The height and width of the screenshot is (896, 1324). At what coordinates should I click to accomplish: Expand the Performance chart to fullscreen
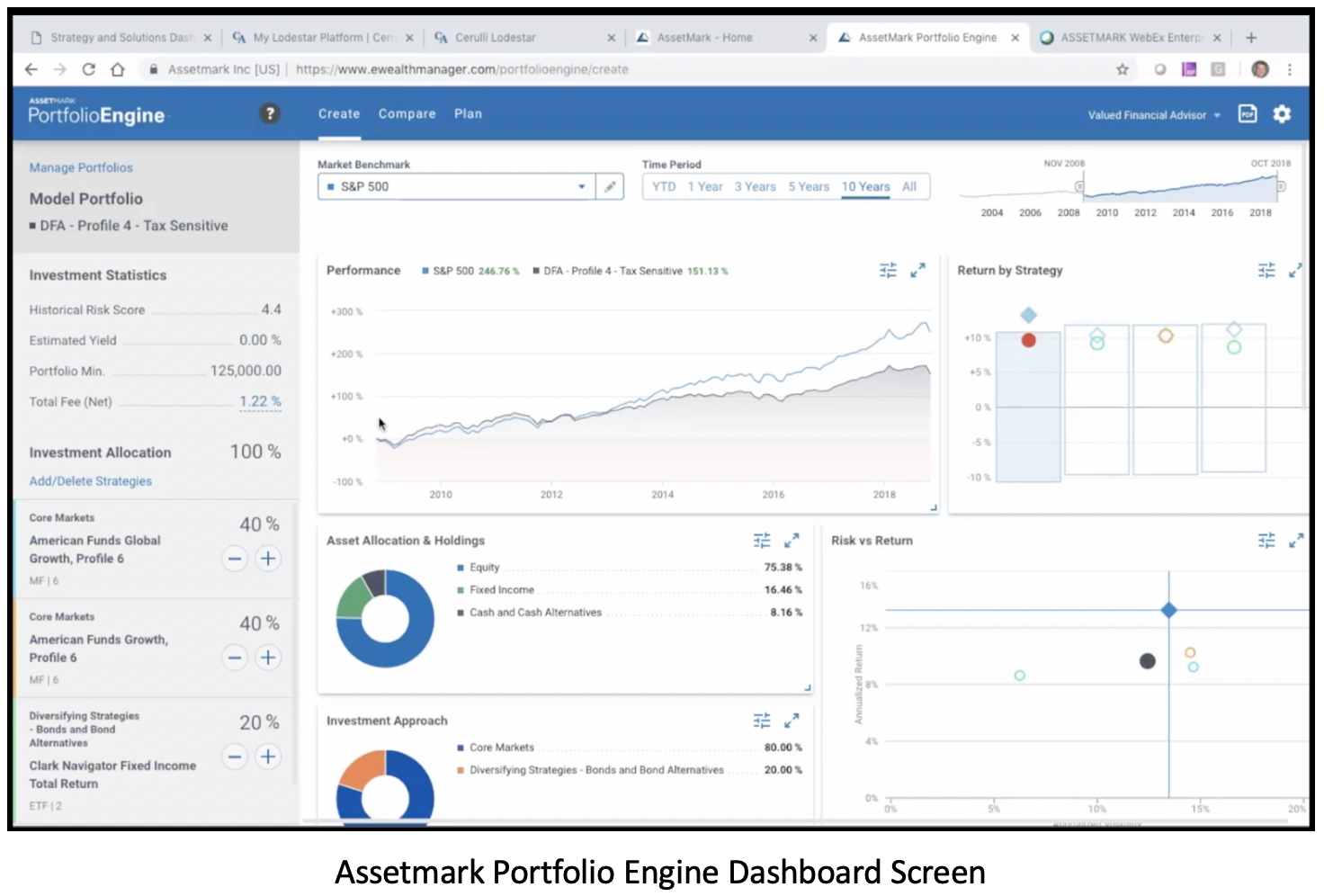(917, 271)
